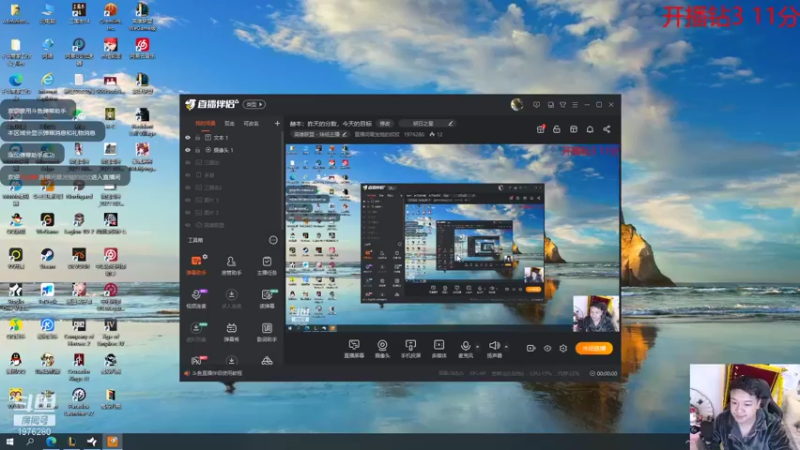This screenshot has height=450, width=800.
Task: Open the 斗鱼直播伴侣使用教程 tutorial link
Action: (x=217, y=373)
